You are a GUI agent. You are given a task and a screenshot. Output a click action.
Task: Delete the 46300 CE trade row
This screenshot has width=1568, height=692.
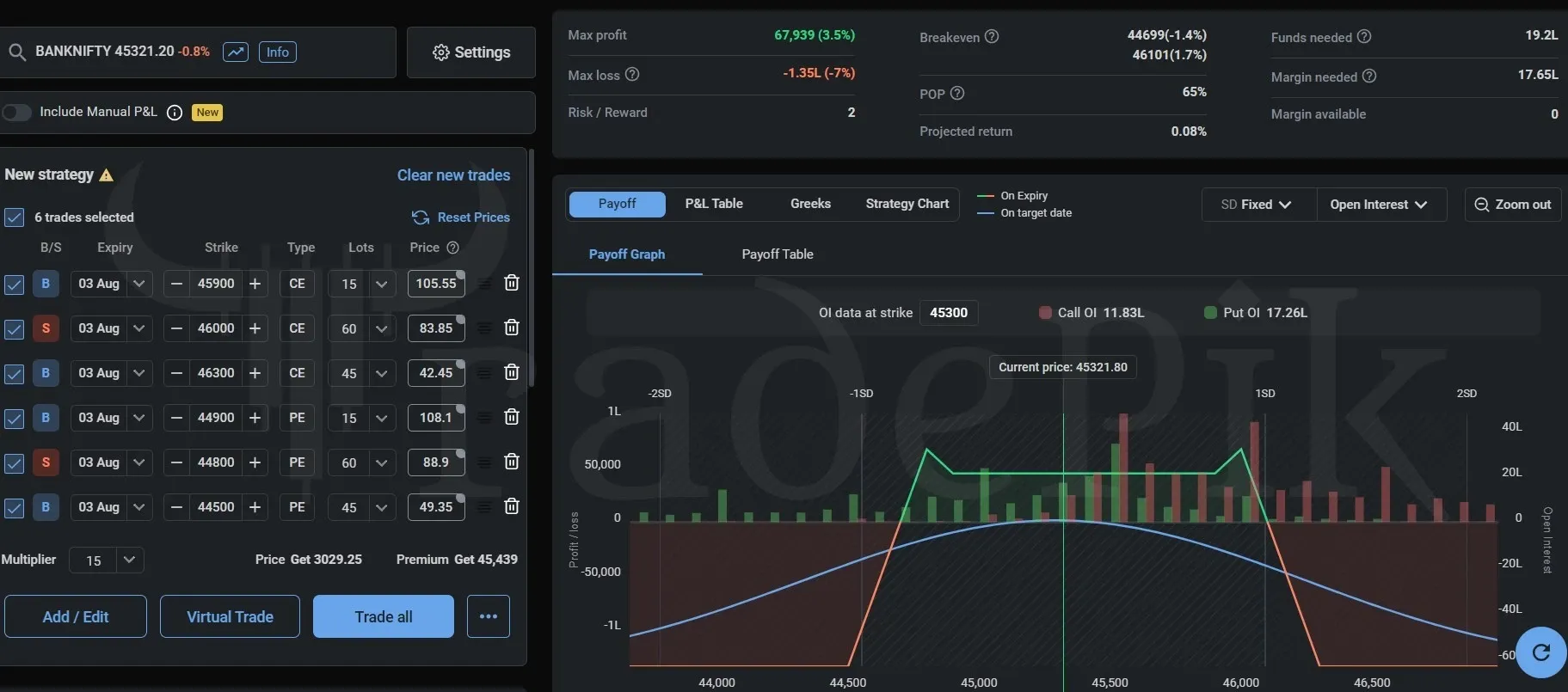click(512, 372)
